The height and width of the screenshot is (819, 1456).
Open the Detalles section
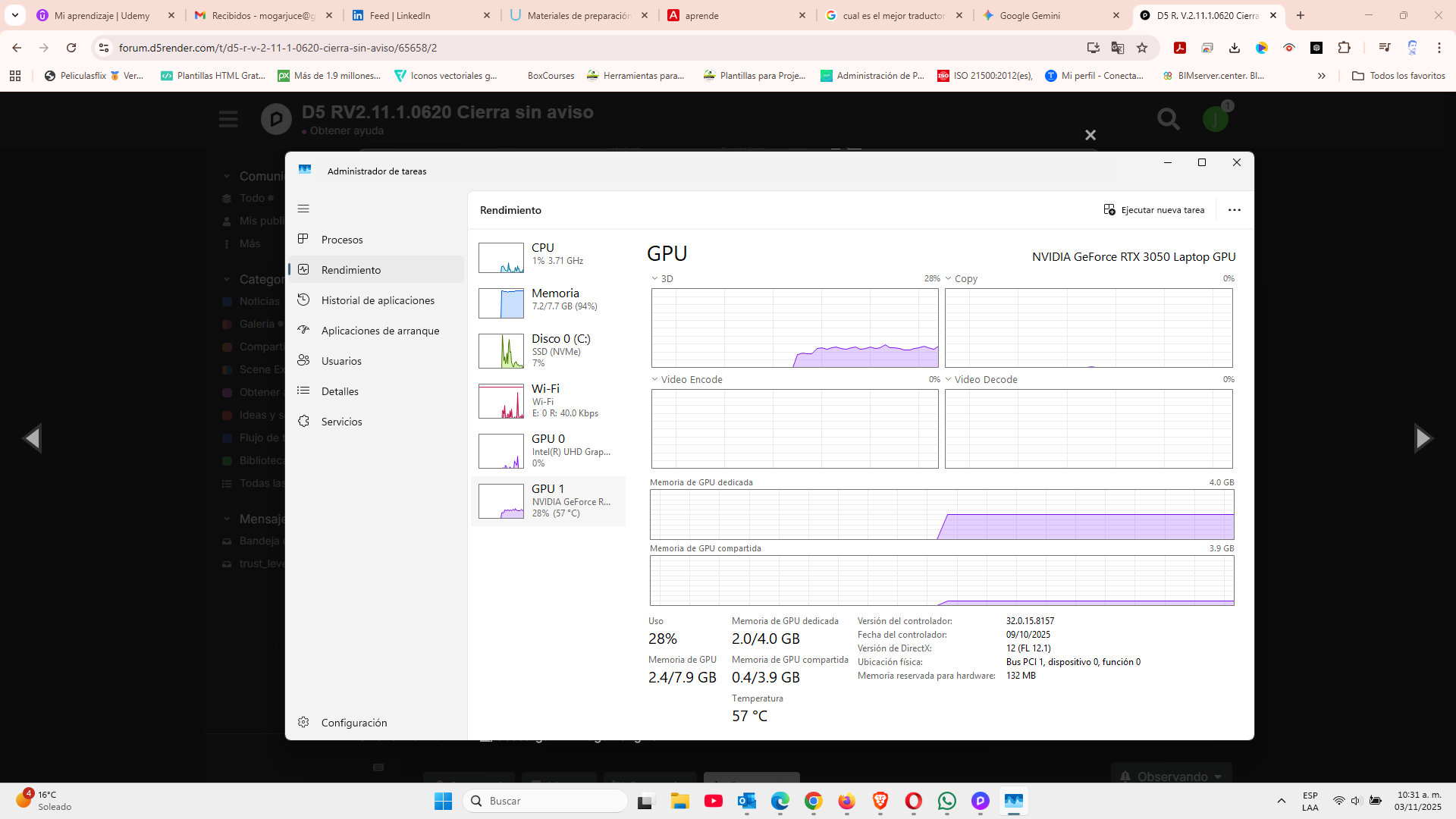point(340,391)
